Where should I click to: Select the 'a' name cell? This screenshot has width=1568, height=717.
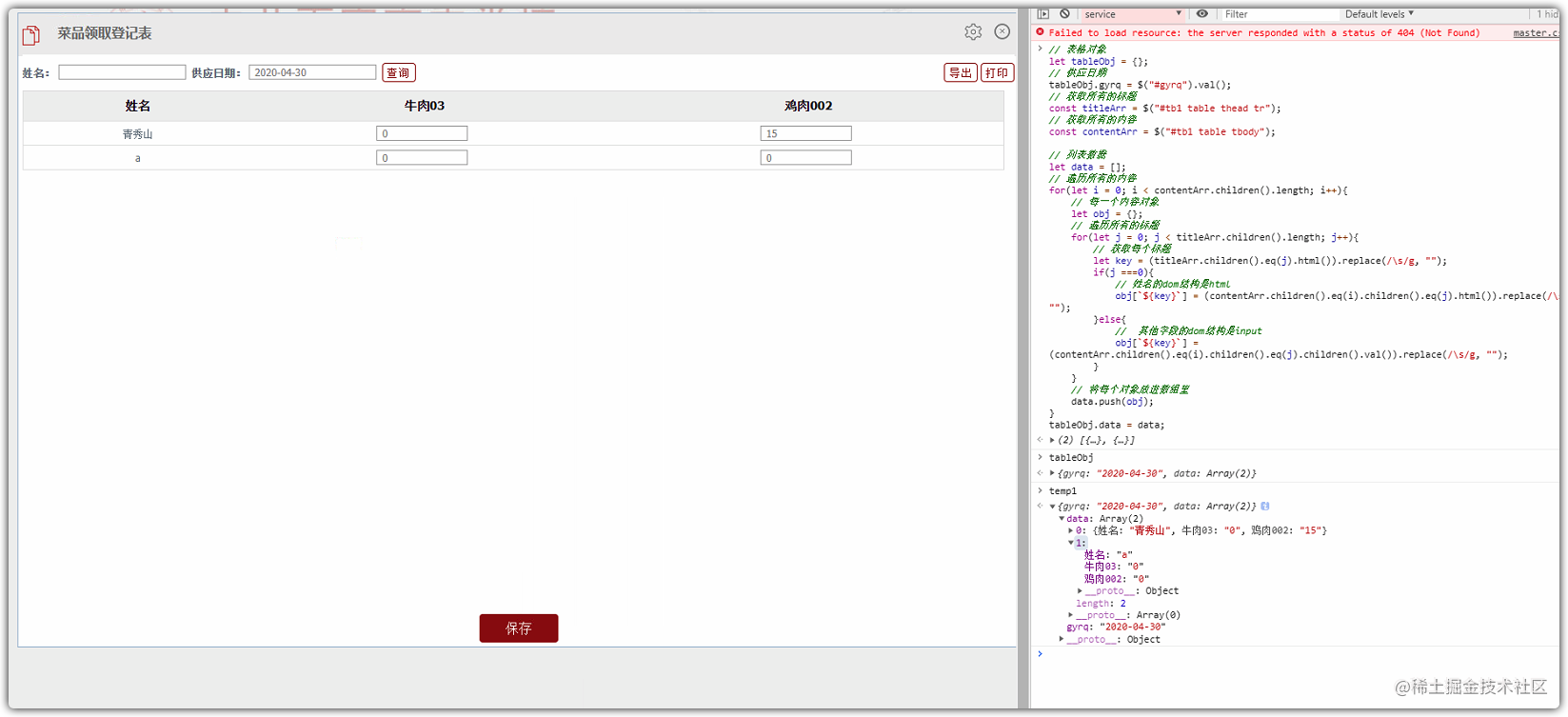138,158
